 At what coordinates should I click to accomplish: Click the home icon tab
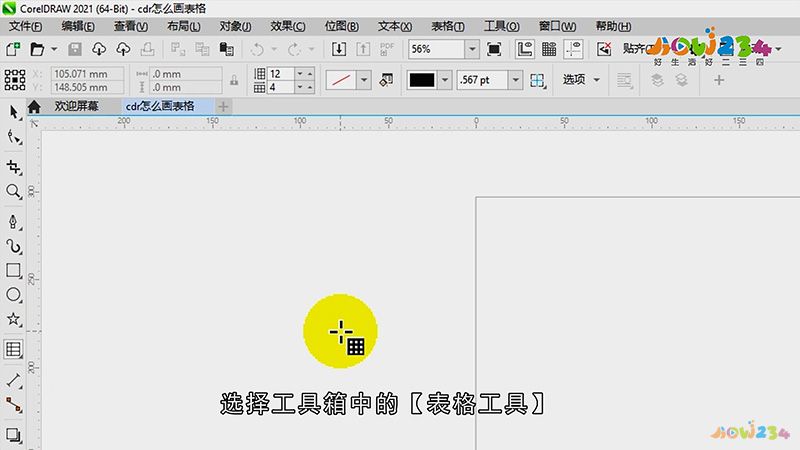pyautogui.click(x=34, y=107)
